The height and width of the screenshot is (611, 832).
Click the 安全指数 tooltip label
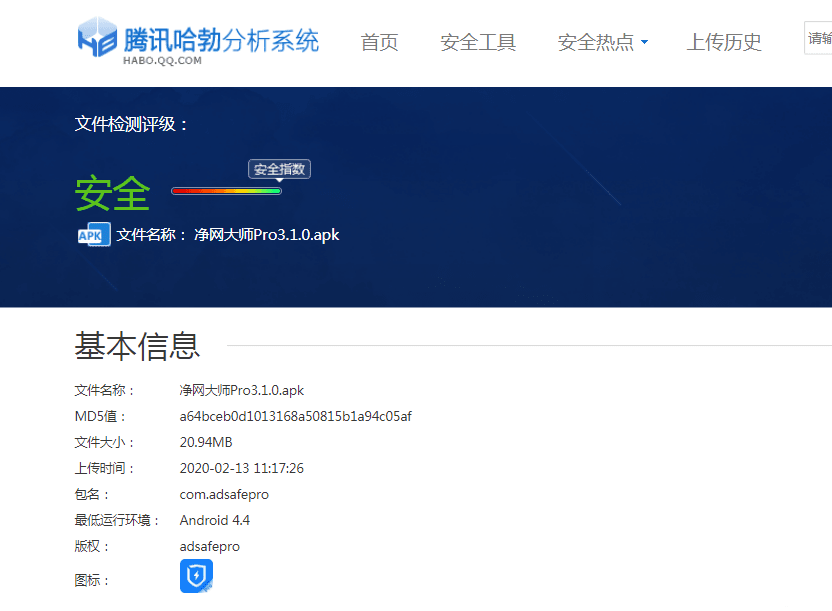point(279,169)
